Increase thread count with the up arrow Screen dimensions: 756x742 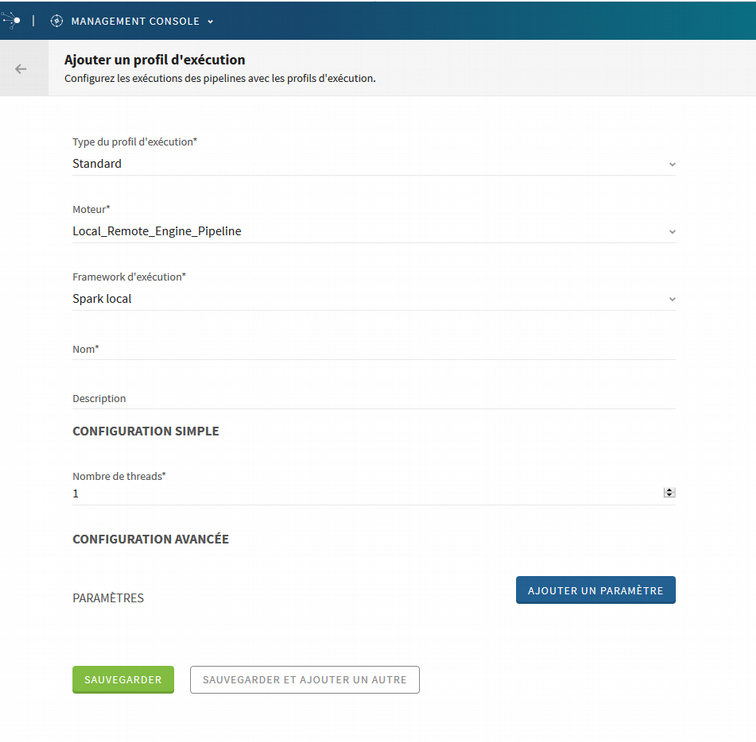(x=669, y=490)
